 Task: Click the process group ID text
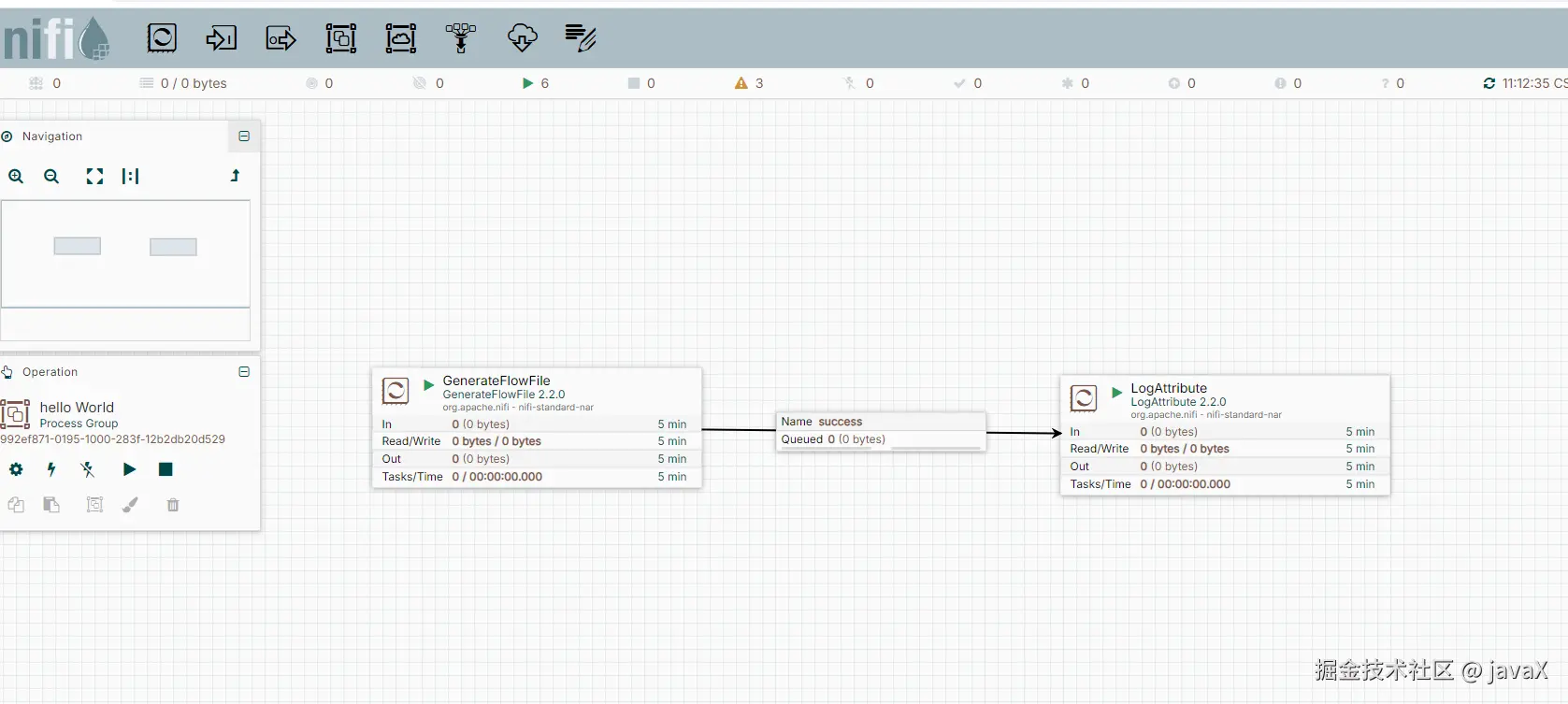point(112,439)
